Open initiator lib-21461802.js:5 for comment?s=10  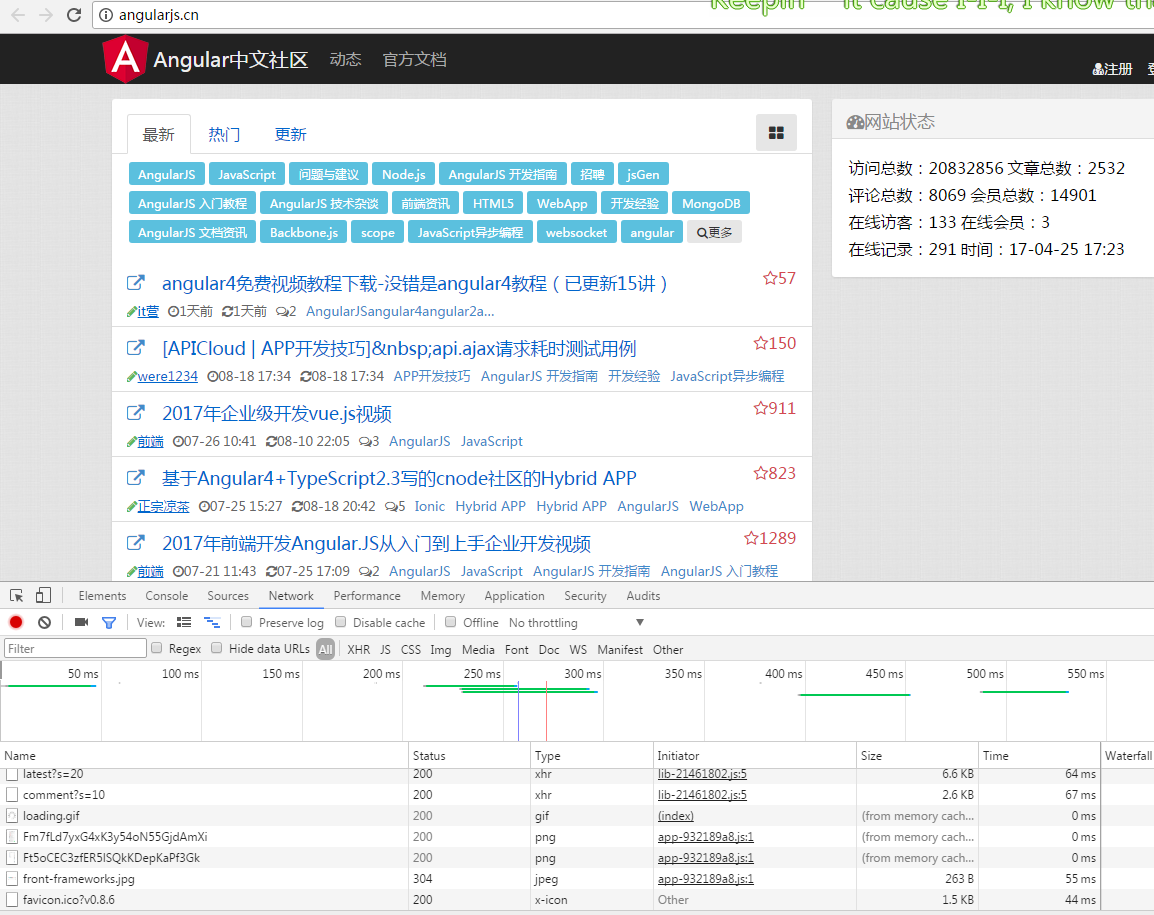[x=702, y=795]
